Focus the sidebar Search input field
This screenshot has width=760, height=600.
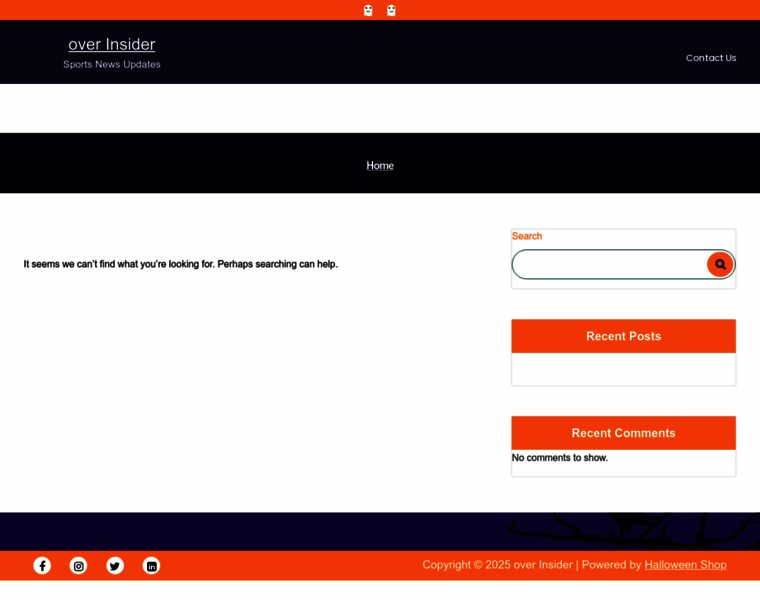(x=609, y=264)
